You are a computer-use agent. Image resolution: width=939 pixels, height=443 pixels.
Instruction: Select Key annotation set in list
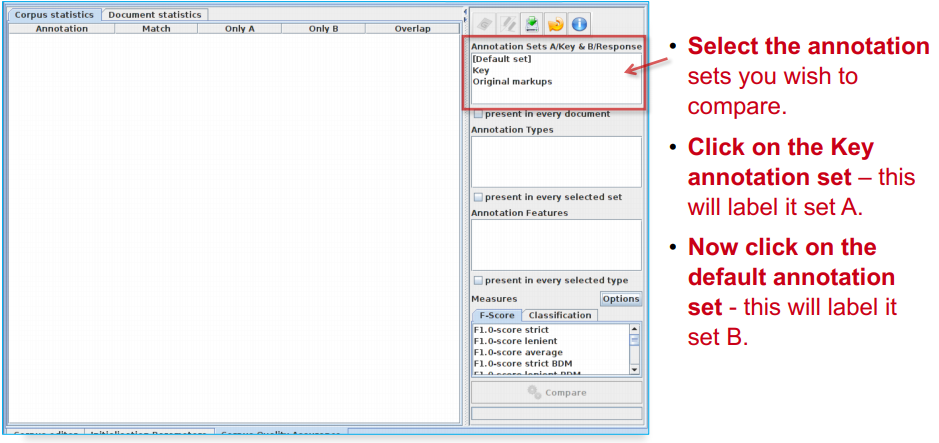click(482, 70)
